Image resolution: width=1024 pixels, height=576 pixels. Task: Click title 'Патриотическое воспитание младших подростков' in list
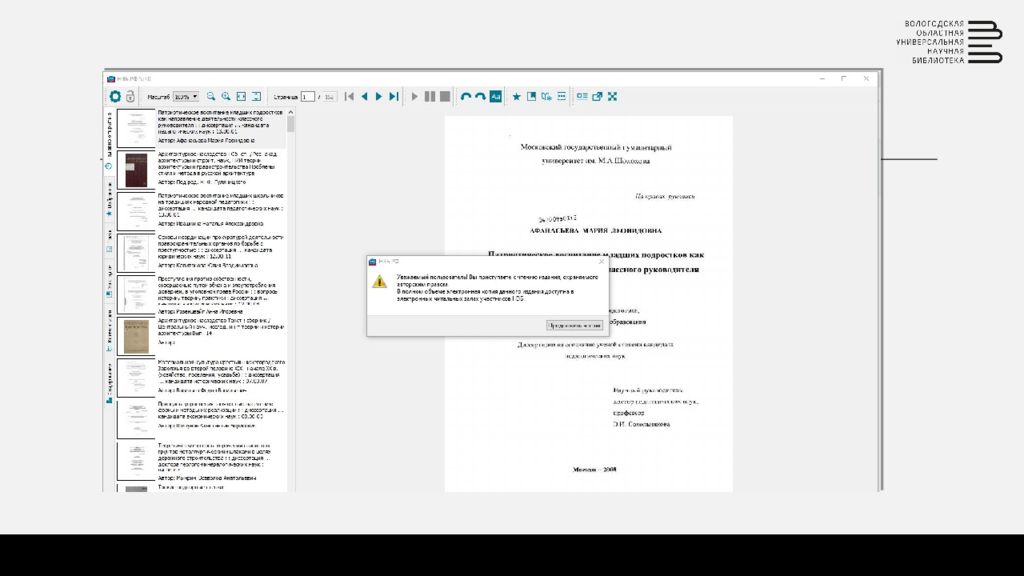tap(220, 112)
